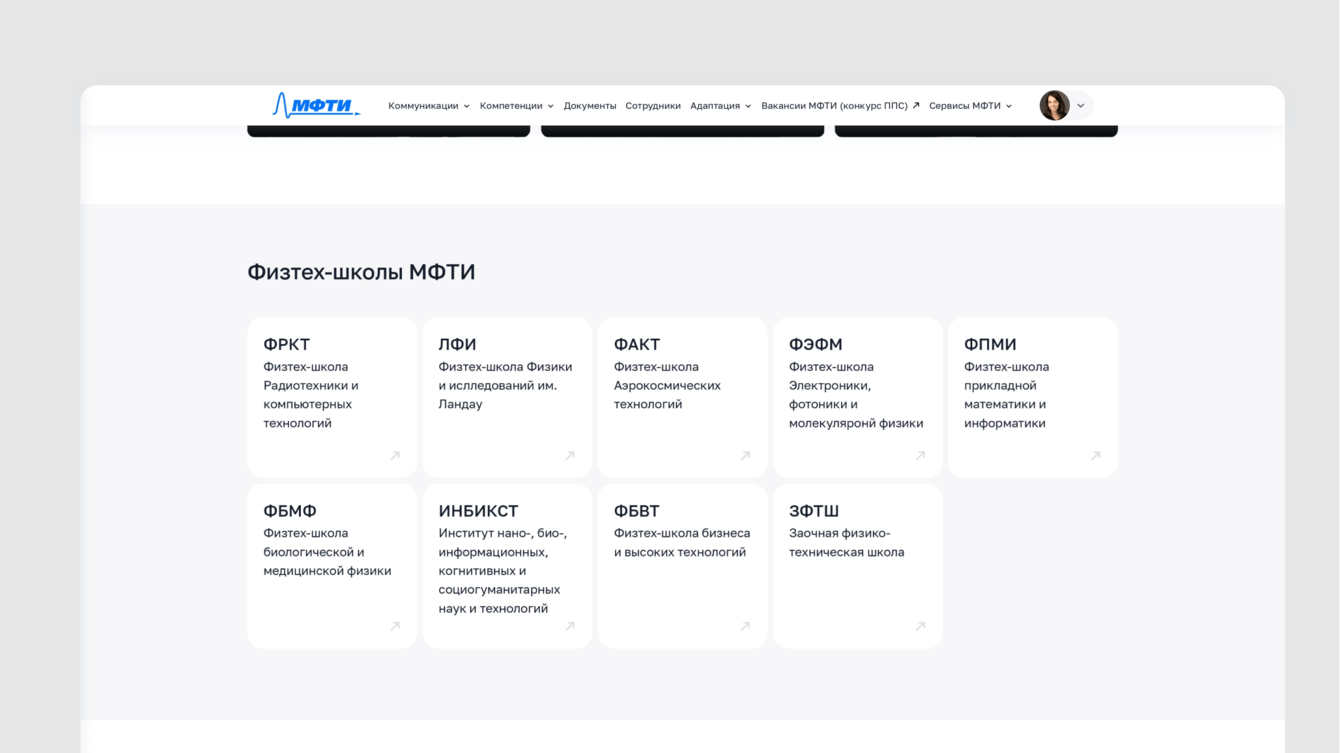This screenshot has height=753, width=1340.
Task: Click the arrow icon on ФБМФ card
Action: (395, 627)
